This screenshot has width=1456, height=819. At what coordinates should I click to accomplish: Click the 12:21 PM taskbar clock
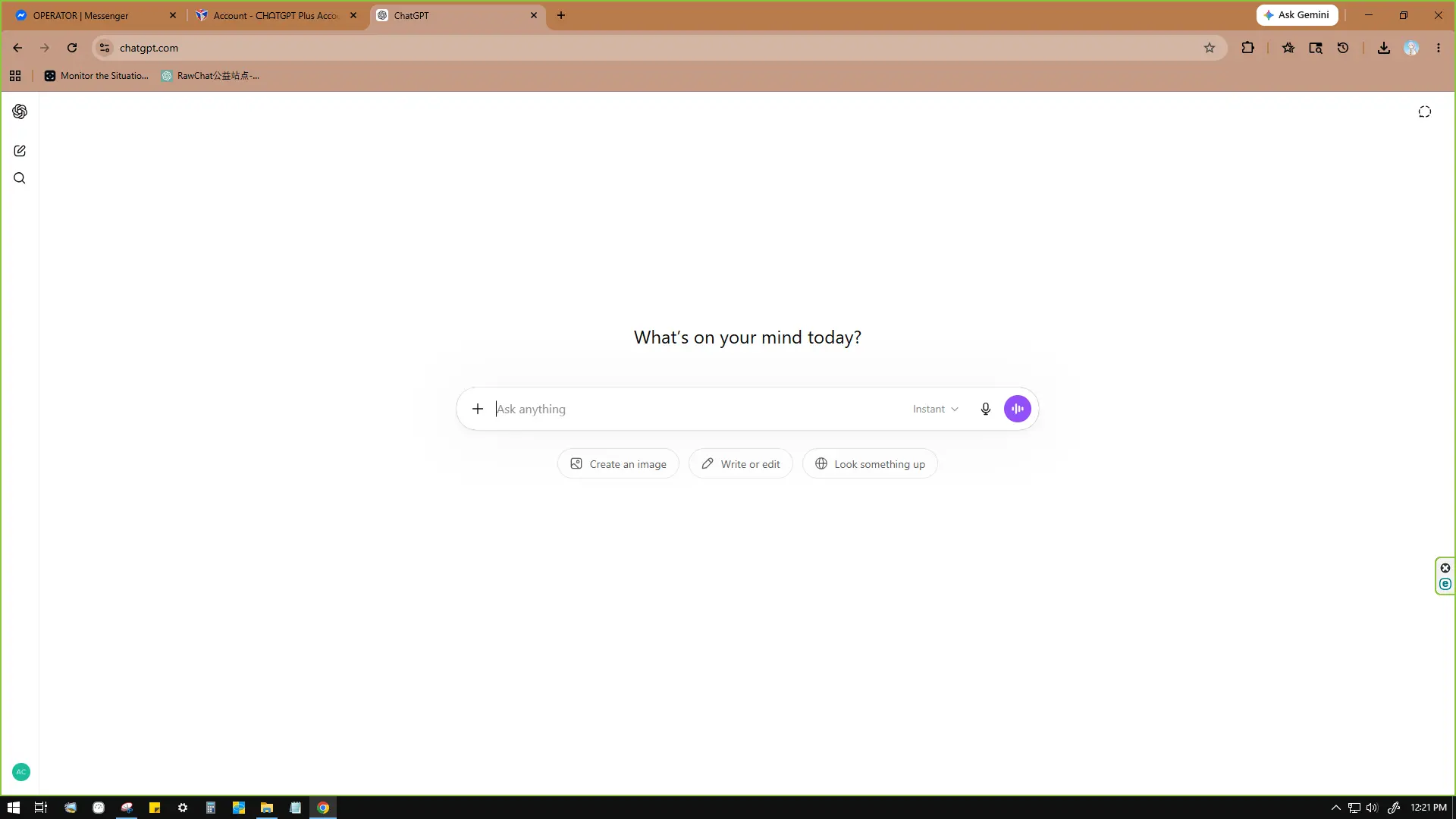1429,808
